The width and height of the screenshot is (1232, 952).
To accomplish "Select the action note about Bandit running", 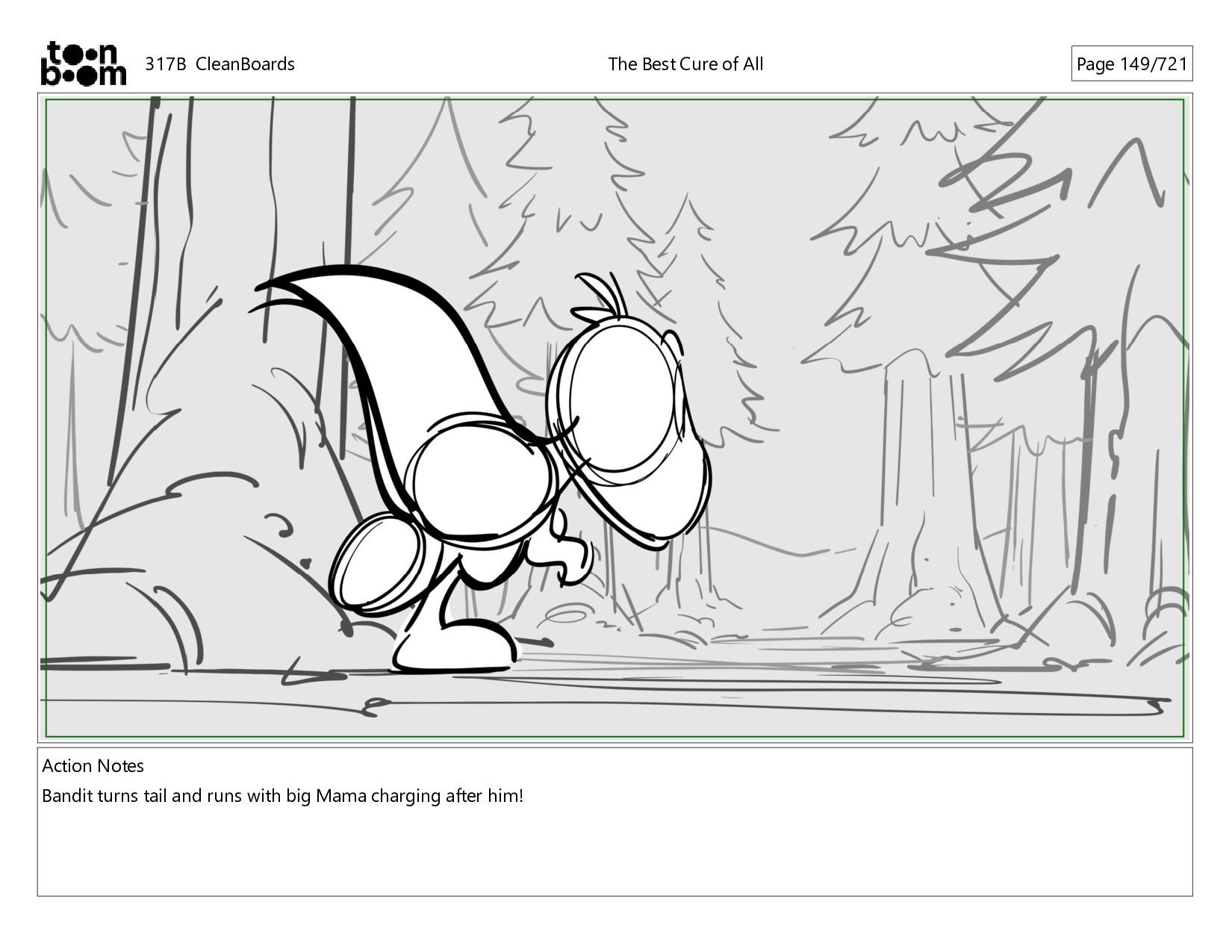I will point(283,796).
